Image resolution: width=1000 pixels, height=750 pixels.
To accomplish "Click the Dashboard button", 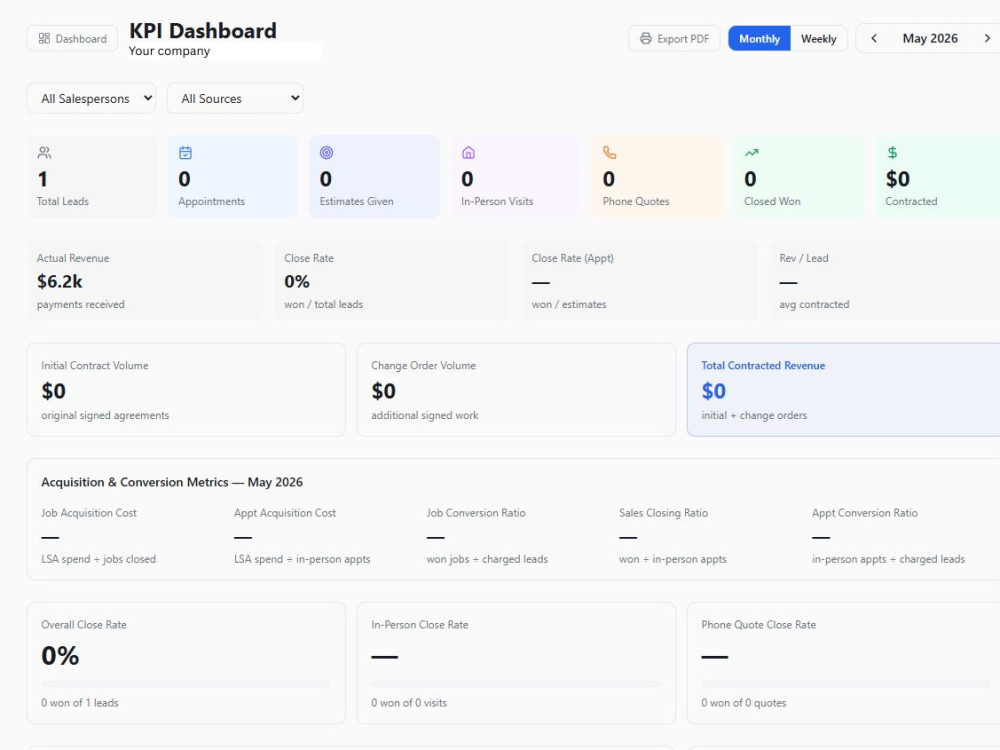I will tap(72, 38).
